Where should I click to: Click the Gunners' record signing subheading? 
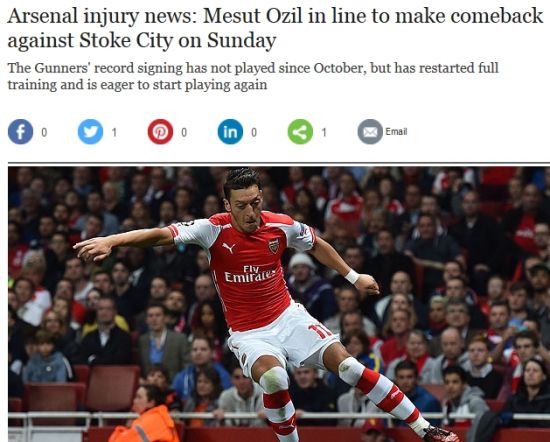pyautogui.click(x=253, y=76)
